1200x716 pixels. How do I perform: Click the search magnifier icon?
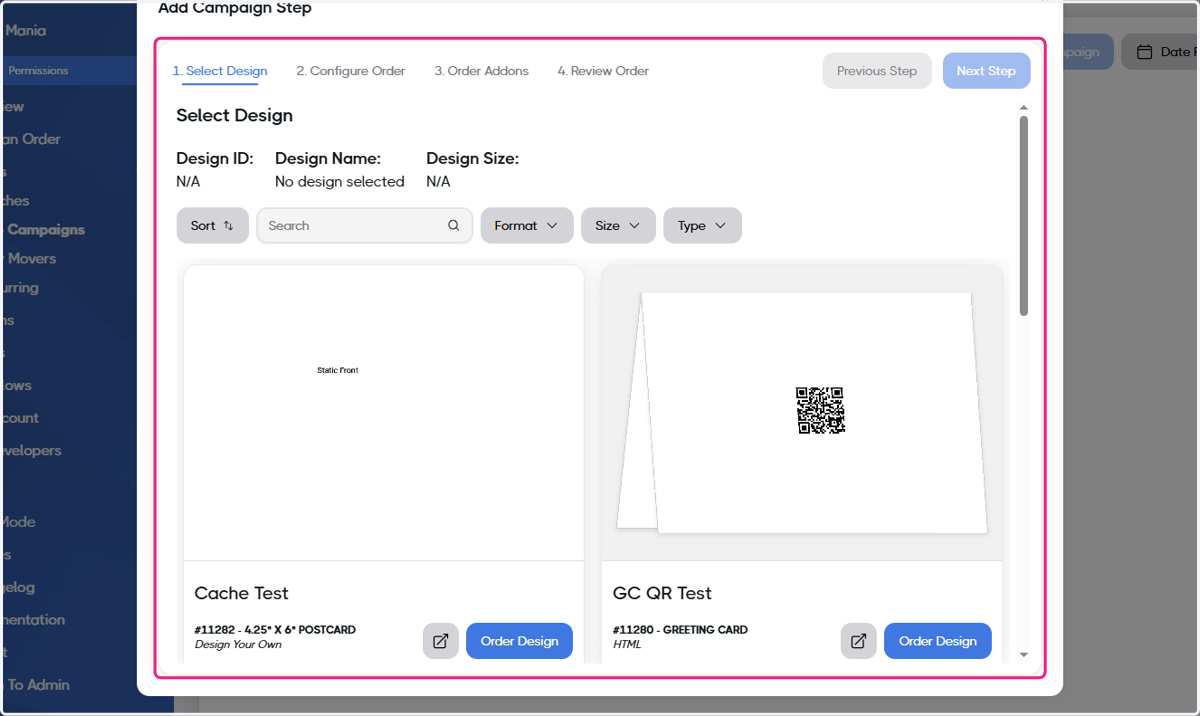(454, 226)
